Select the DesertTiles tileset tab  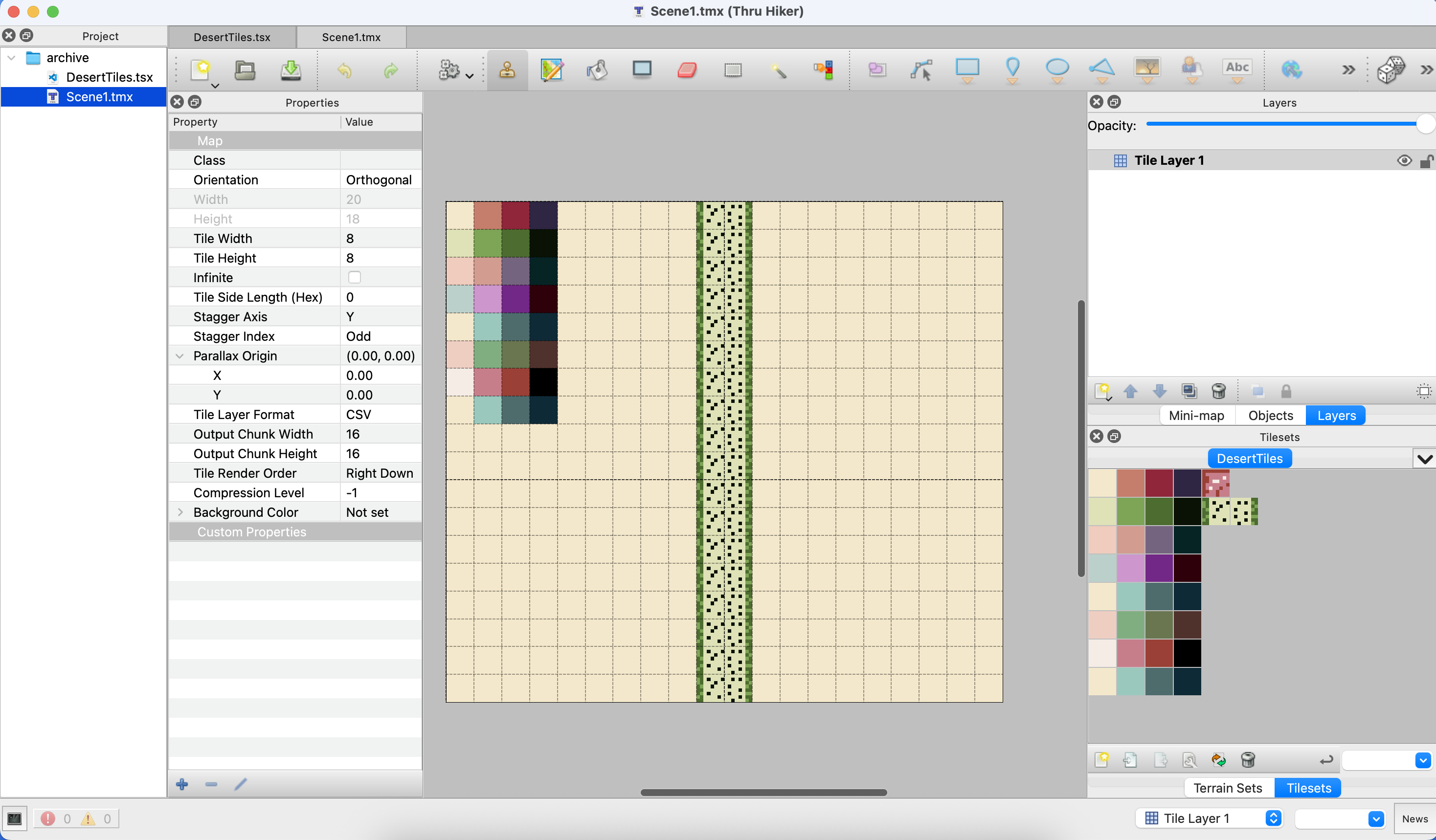(1250, 459)
